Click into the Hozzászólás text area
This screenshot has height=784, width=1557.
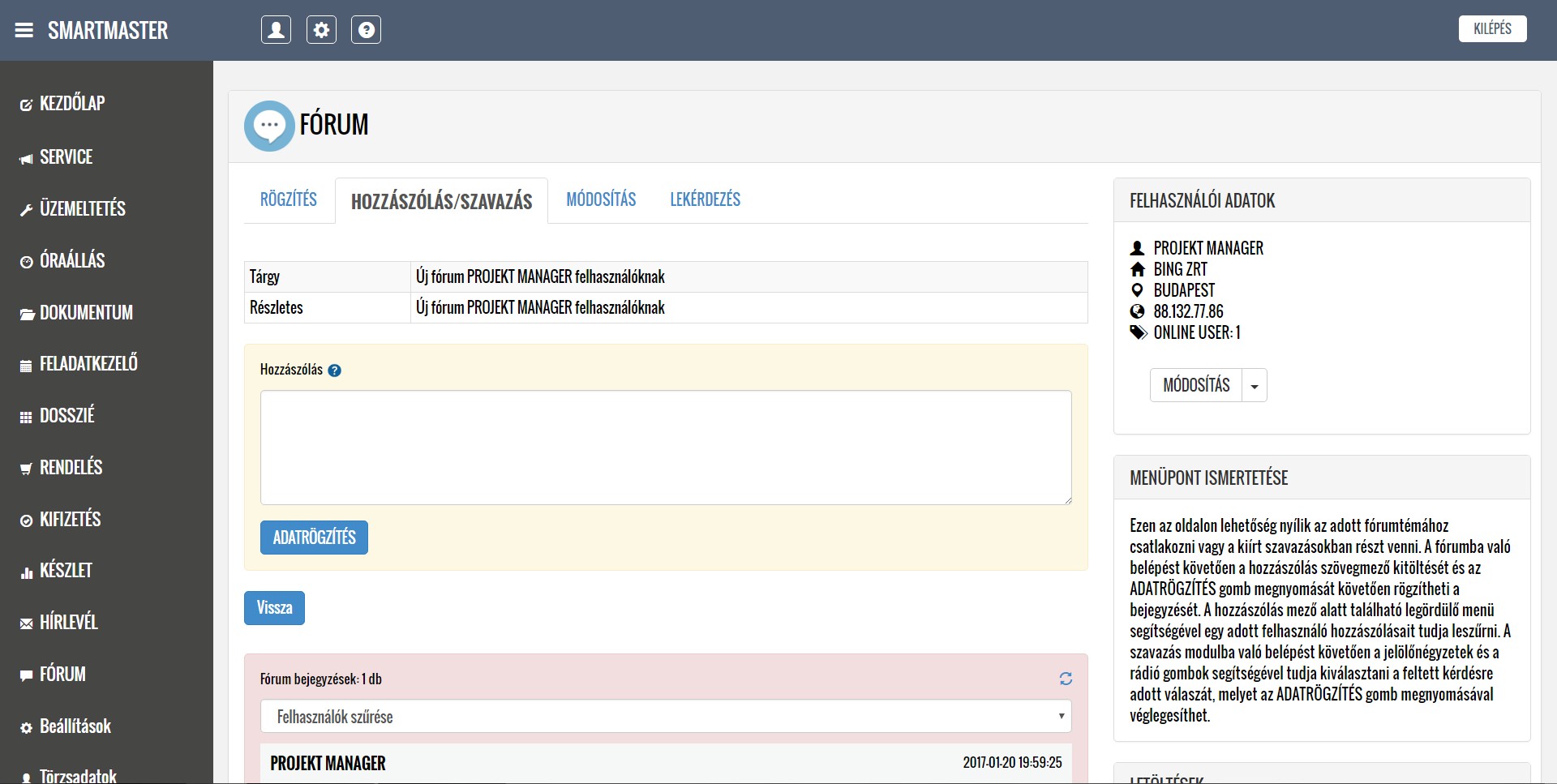pos(665,448)
